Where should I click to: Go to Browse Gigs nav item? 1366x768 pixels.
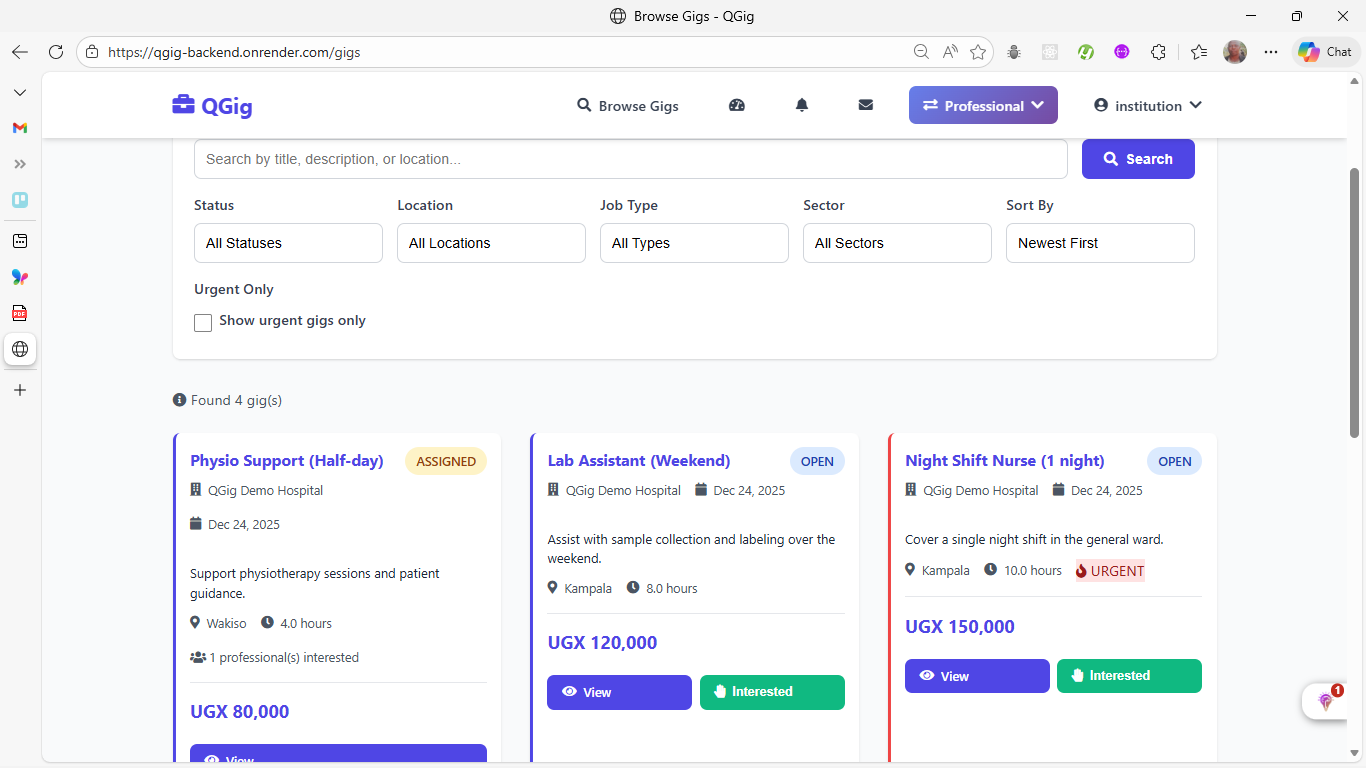coord(628,106)
